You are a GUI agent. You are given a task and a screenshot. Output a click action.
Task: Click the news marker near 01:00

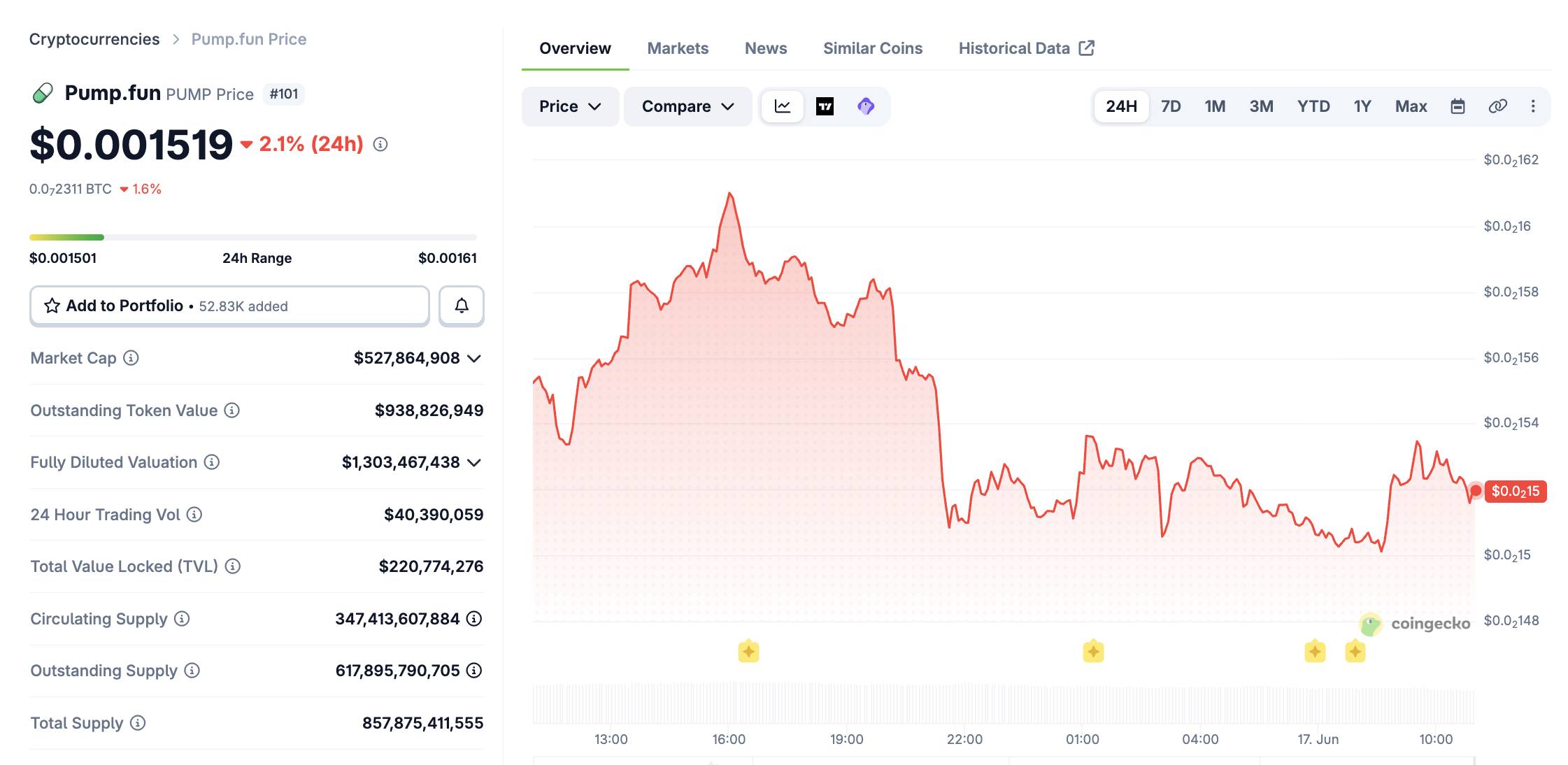coord(1093,652)
